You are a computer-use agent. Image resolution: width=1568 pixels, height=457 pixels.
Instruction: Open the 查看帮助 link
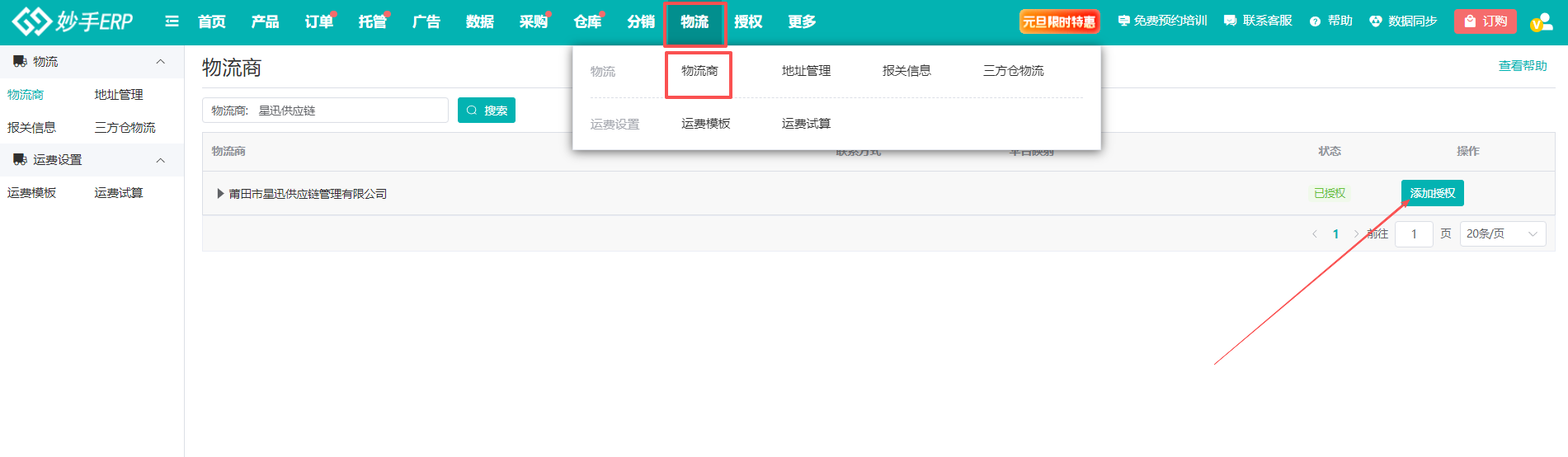pos(1523,66)
